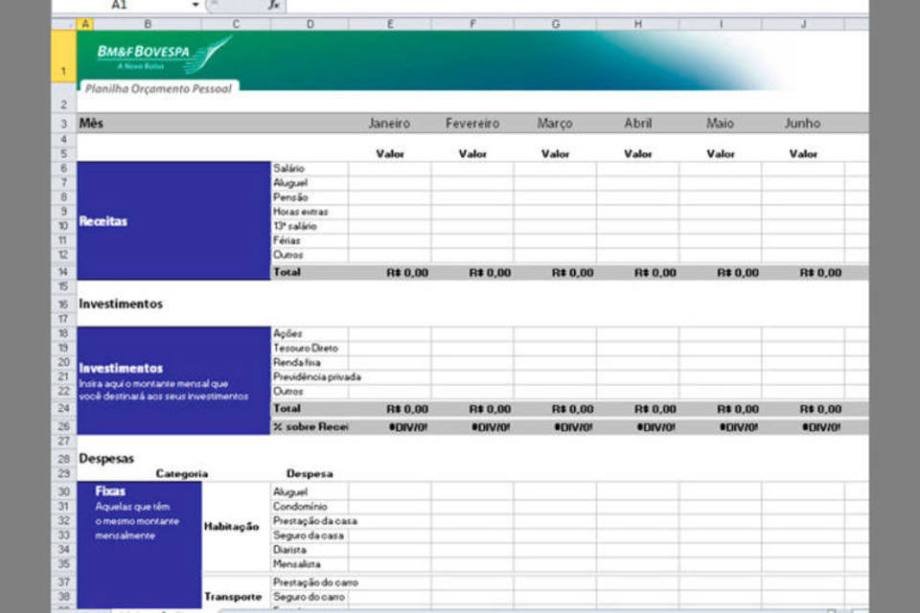Click the BM&F Bovespa logo
Screen dimensions: 920x613
pyautogui.click(x=162, y=55)
